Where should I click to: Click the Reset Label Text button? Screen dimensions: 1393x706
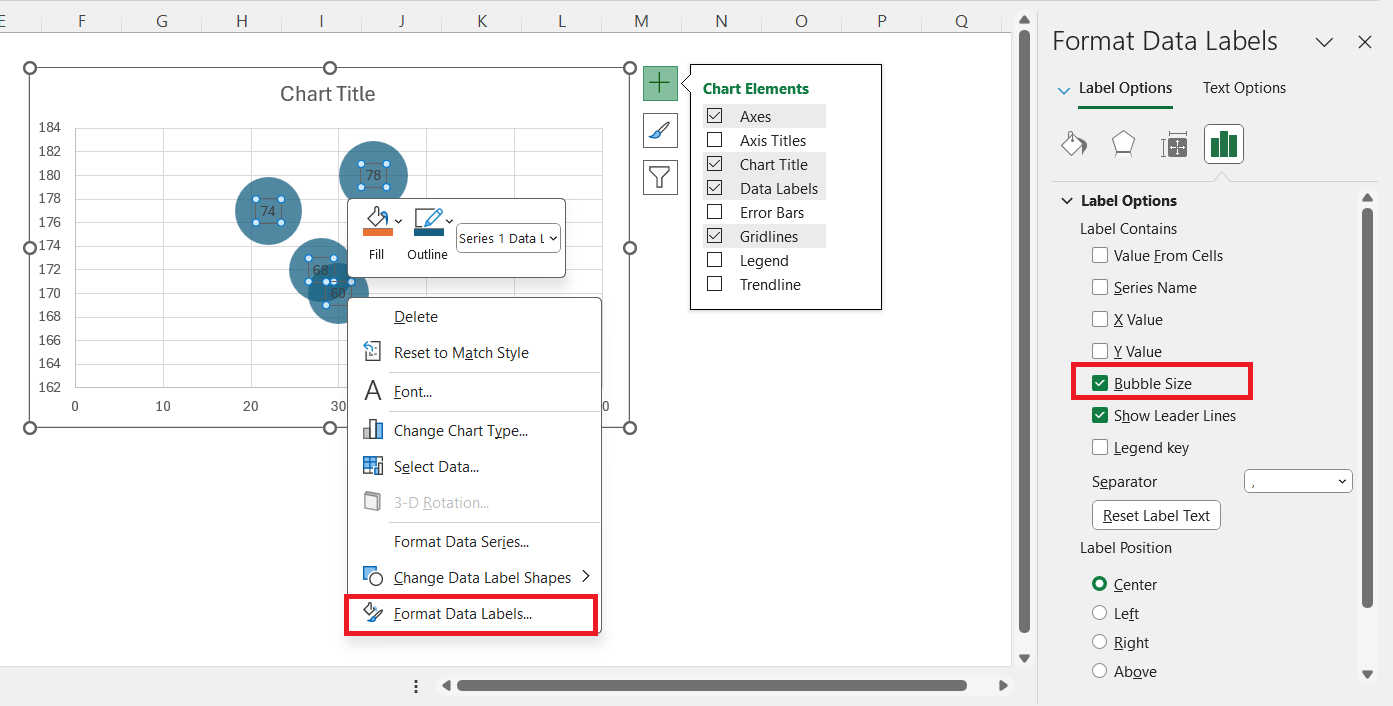[x=1156, y=516]
